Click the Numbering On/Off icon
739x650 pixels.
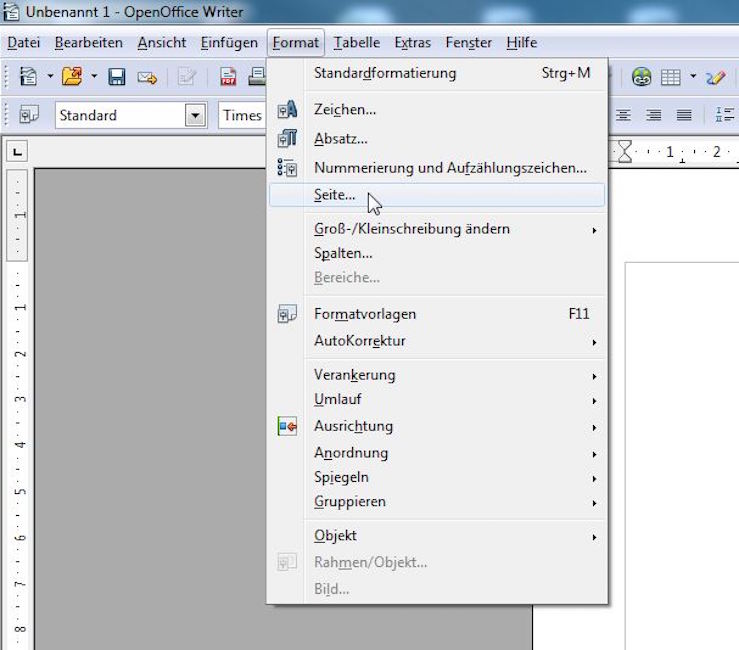725,115
